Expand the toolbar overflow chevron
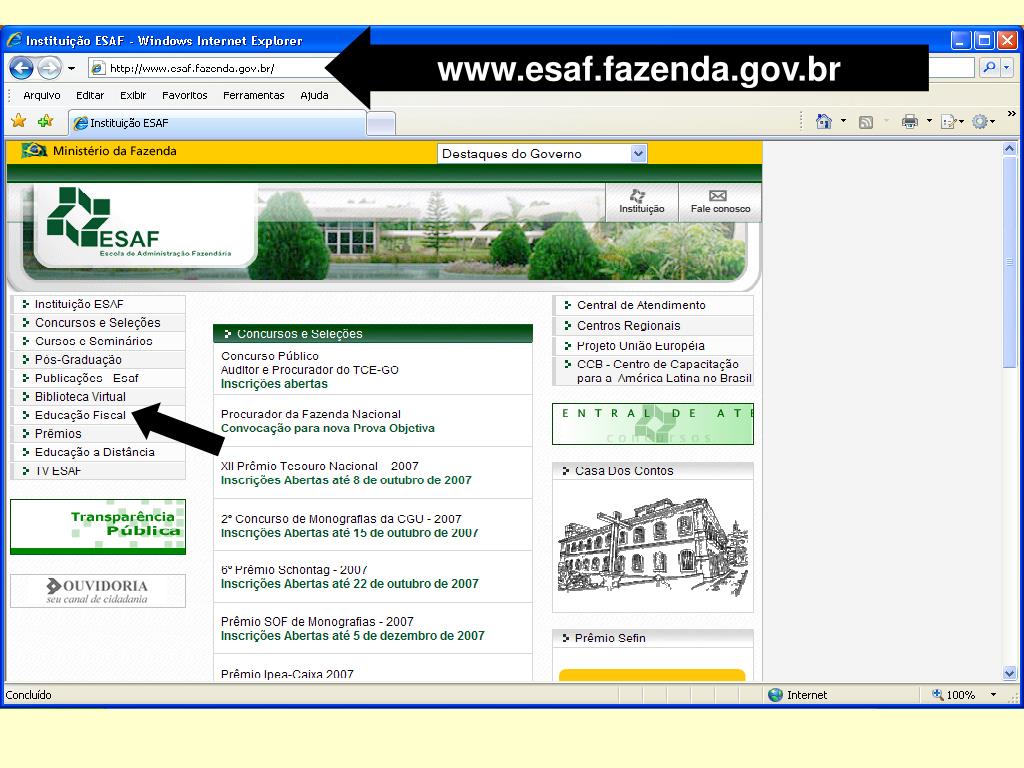Viewport: 1024px width, 768px height. [1012, 114]
